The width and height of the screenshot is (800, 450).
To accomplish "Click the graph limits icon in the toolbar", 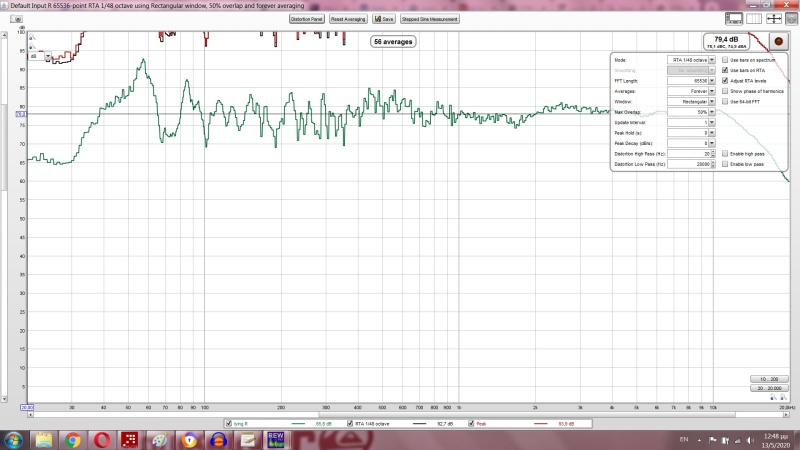I will coord(773,19).
